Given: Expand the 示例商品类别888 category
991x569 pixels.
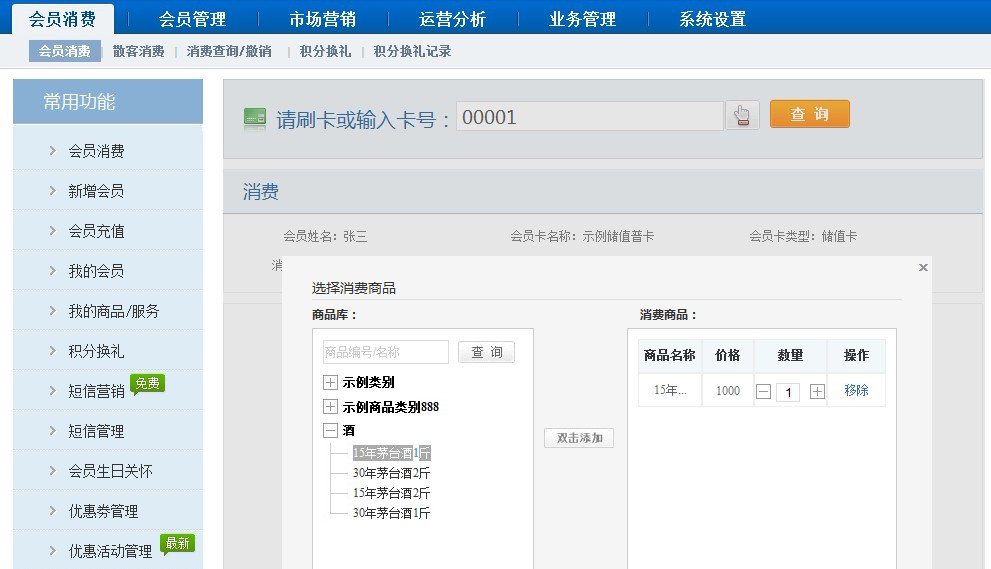Looking at the screenshot, I should pos(330,407).
